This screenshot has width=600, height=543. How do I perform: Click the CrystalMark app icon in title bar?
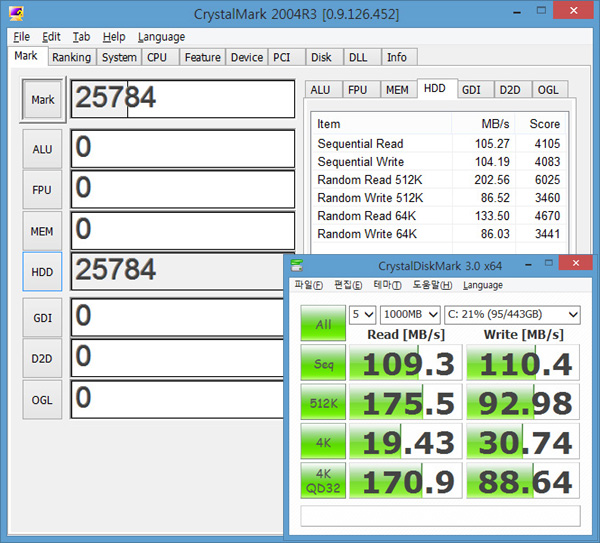[16, 13]
